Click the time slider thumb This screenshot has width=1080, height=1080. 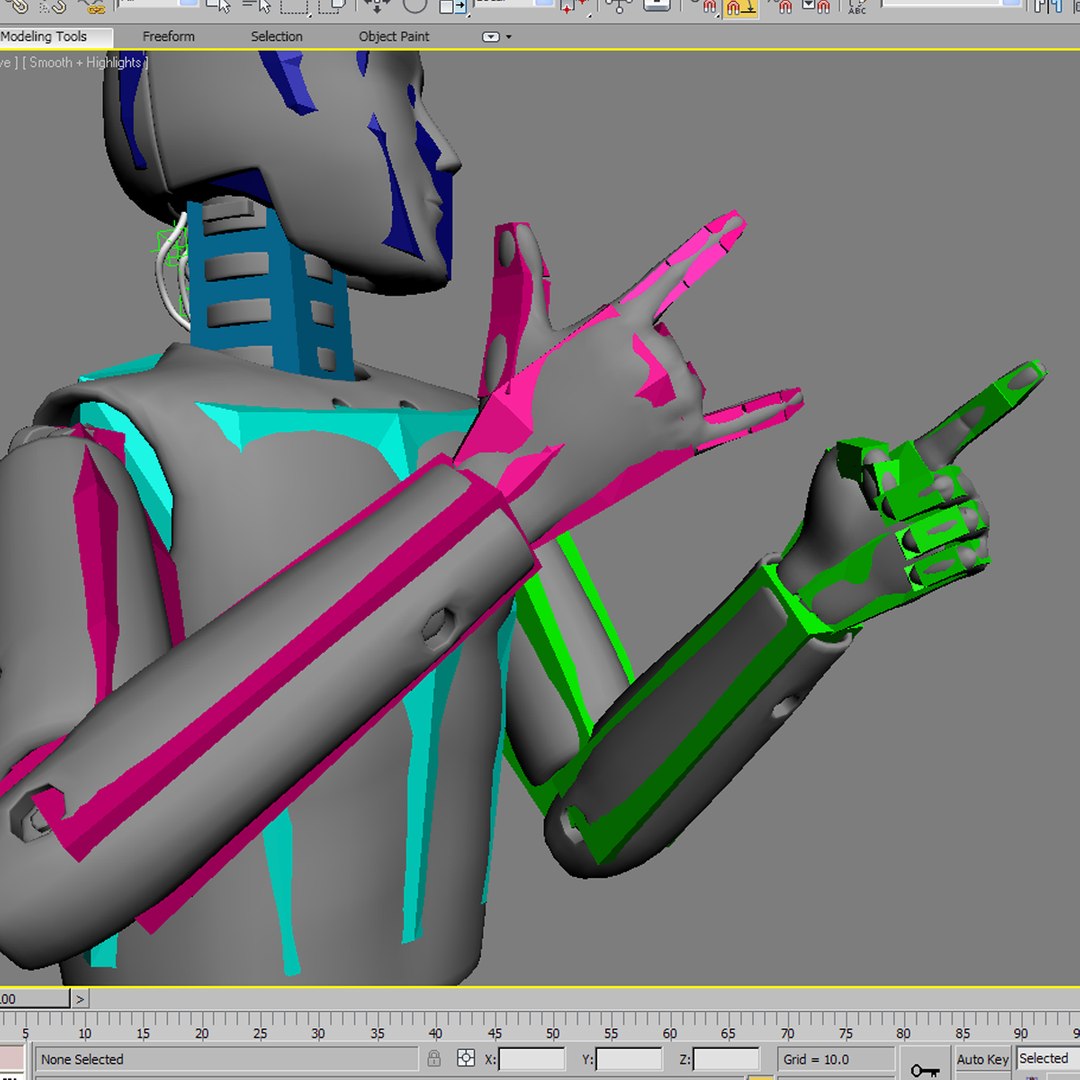coord(34,998)
